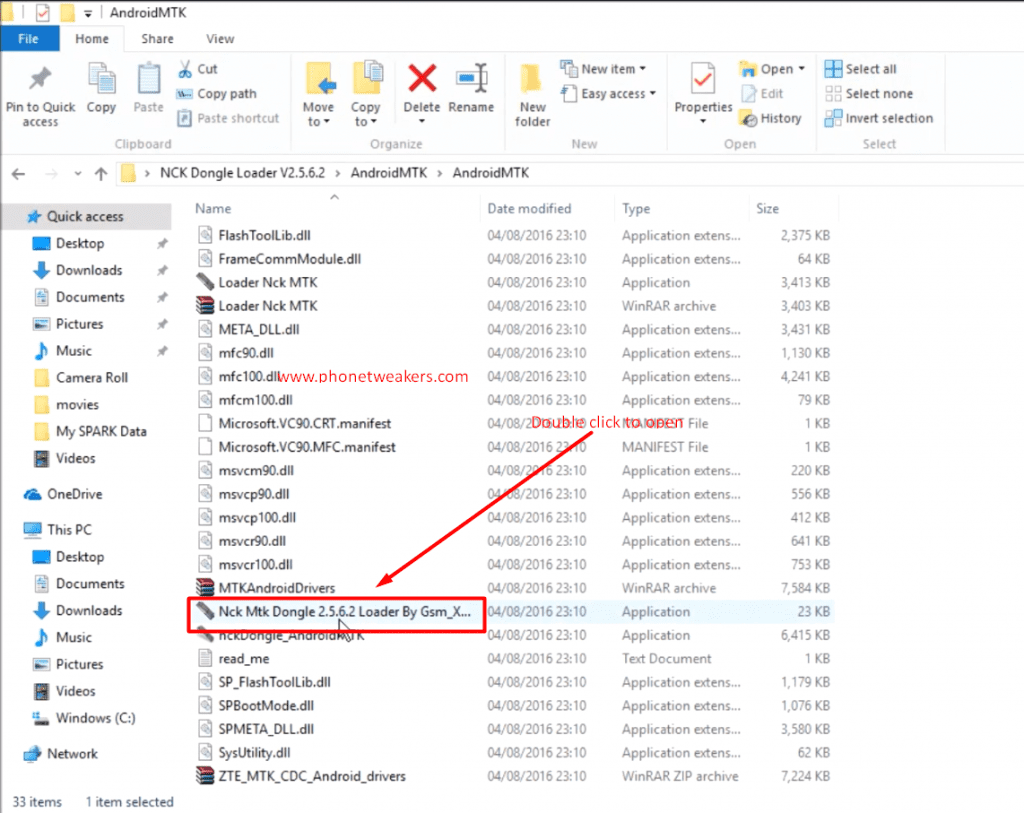This screenshot has width=1024, height=813.
Task: Expand the Delete dropdown arrow
Action: click(x=422, y=121)
